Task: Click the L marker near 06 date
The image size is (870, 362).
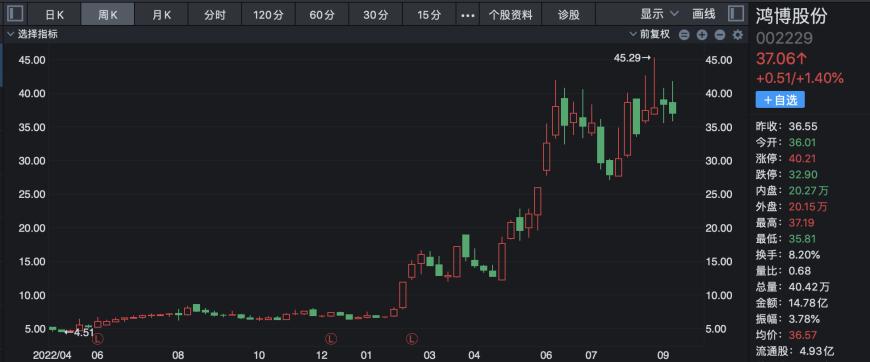Action: (x=98, y=338)
